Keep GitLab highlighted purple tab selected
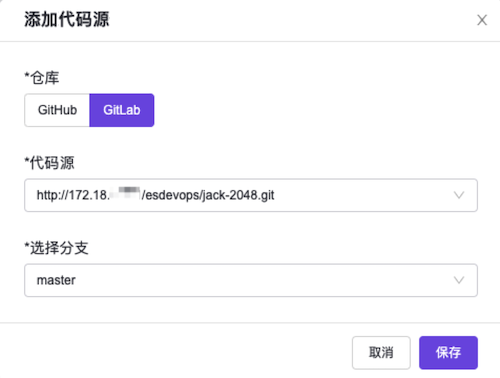This screenshot has height=378, width=500. [122, 110]
